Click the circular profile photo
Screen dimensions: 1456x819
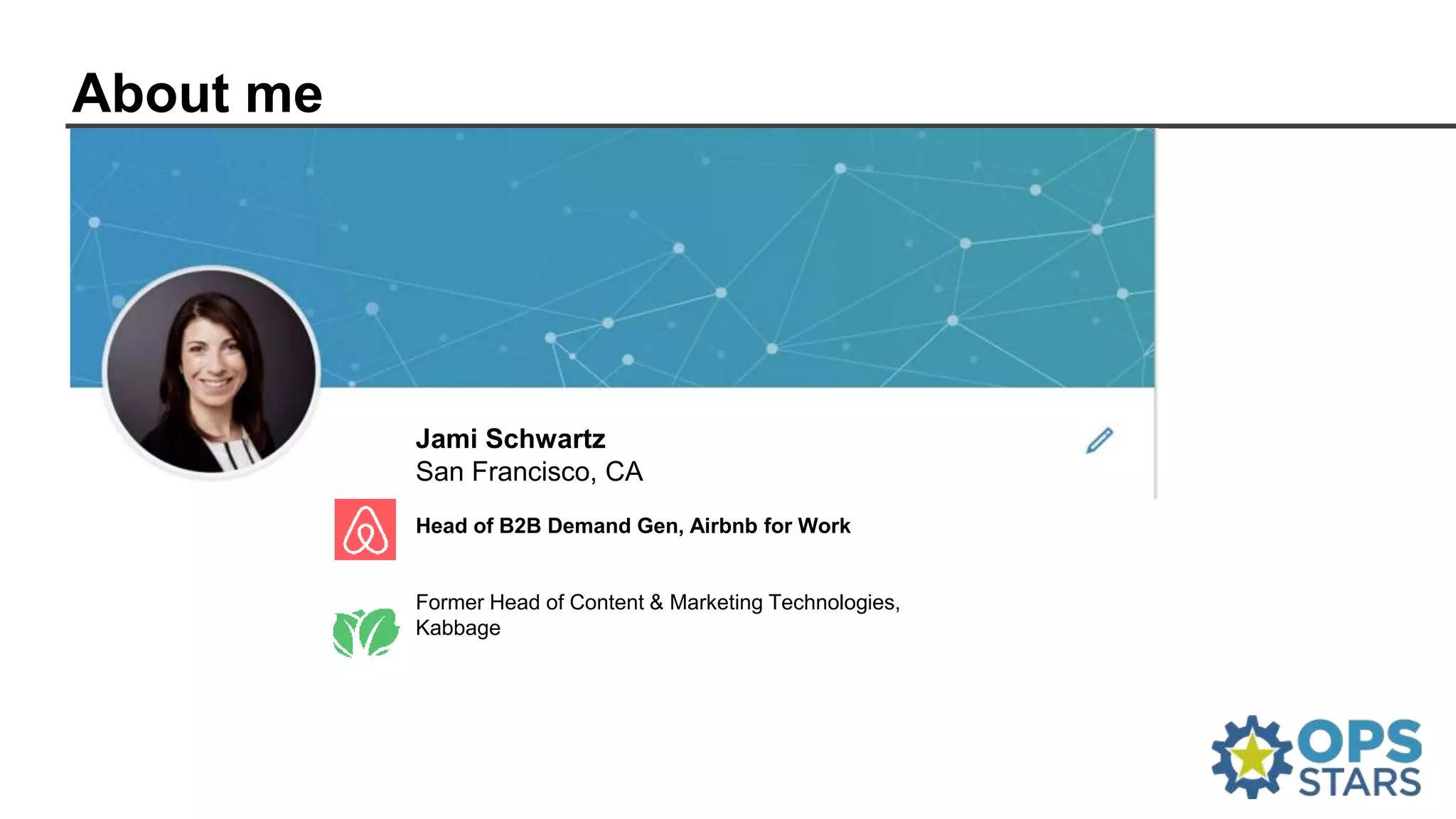click(x=212, y=372)
